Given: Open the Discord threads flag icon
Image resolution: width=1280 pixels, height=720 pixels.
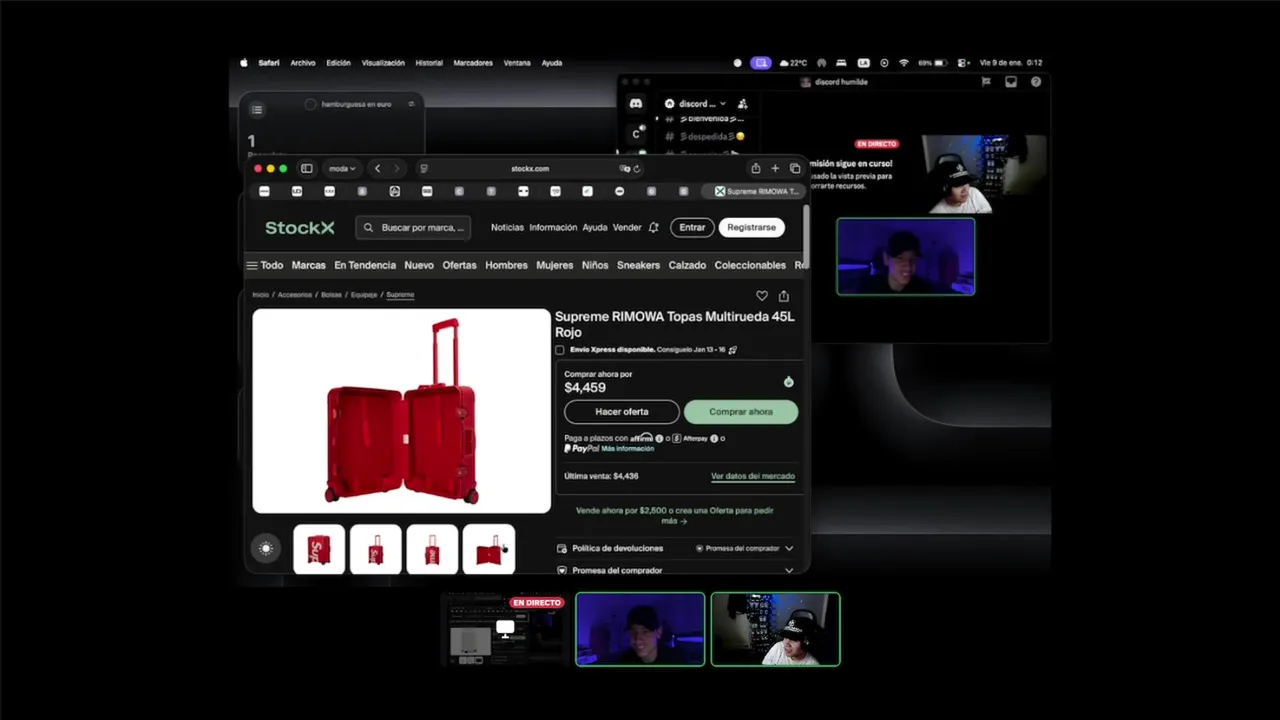Looking at the screenshot, I should [x=986, y=82].
